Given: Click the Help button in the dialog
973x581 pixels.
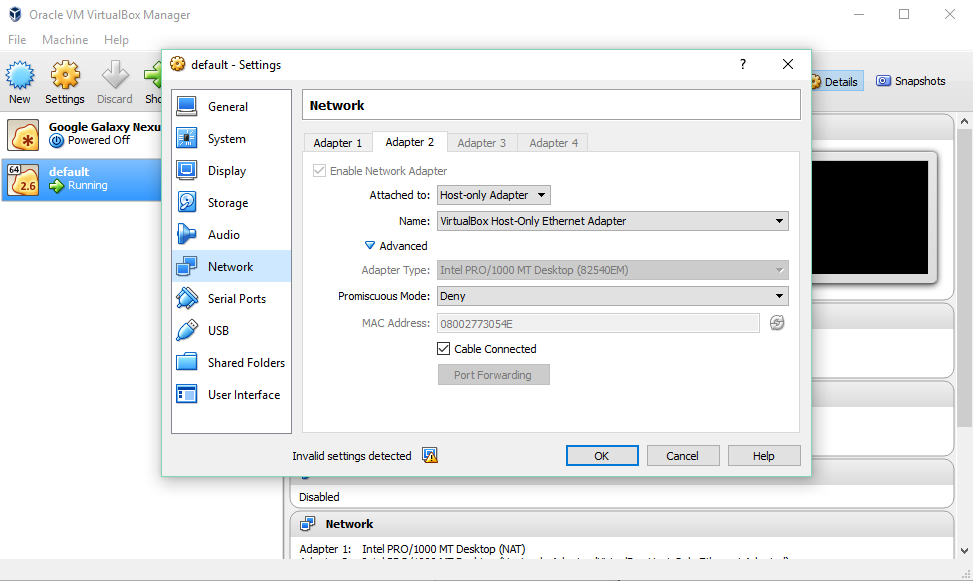Looking at the screenshot, I should tap(764, 456).
